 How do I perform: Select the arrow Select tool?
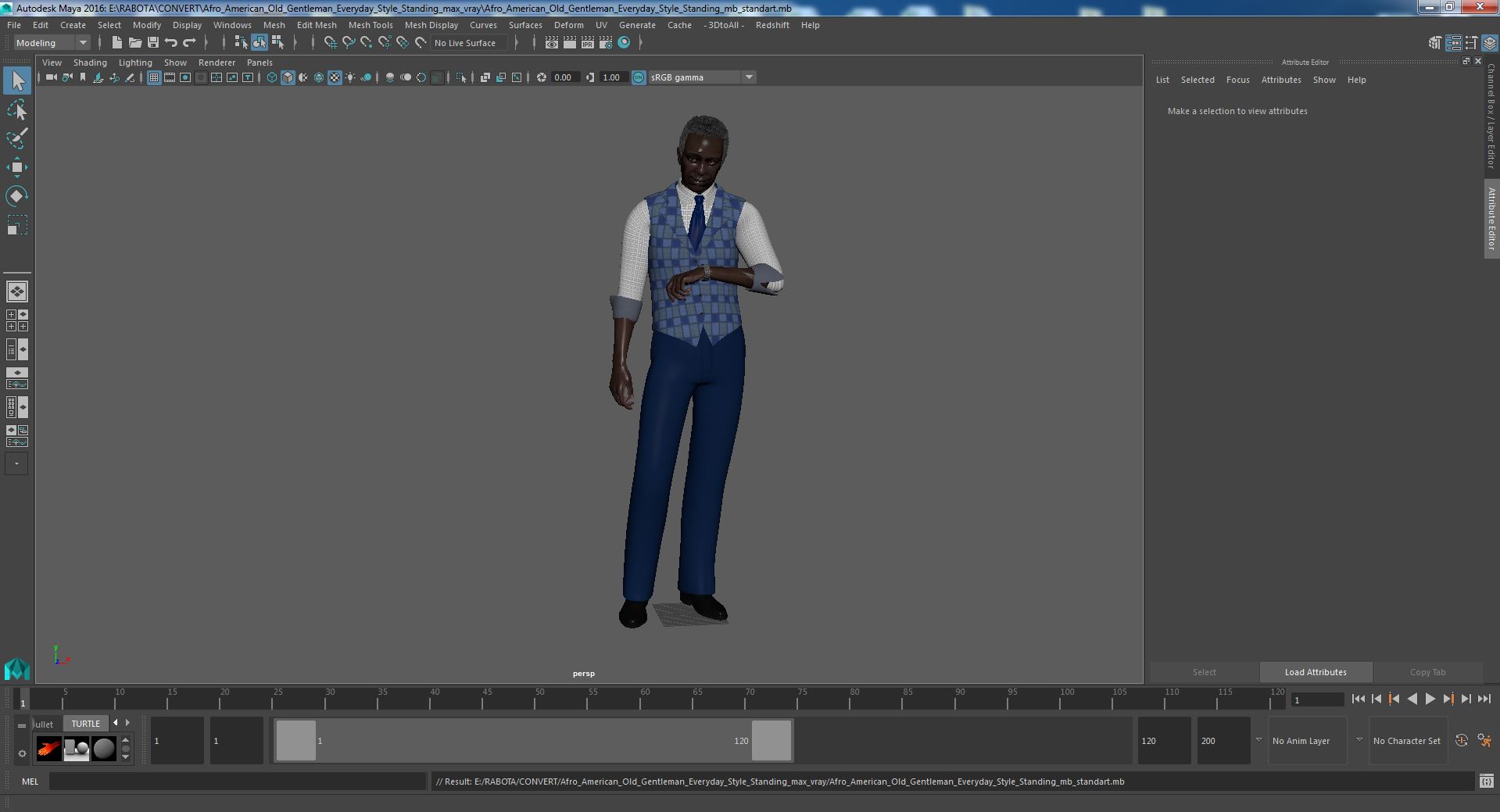pos(17,81)
